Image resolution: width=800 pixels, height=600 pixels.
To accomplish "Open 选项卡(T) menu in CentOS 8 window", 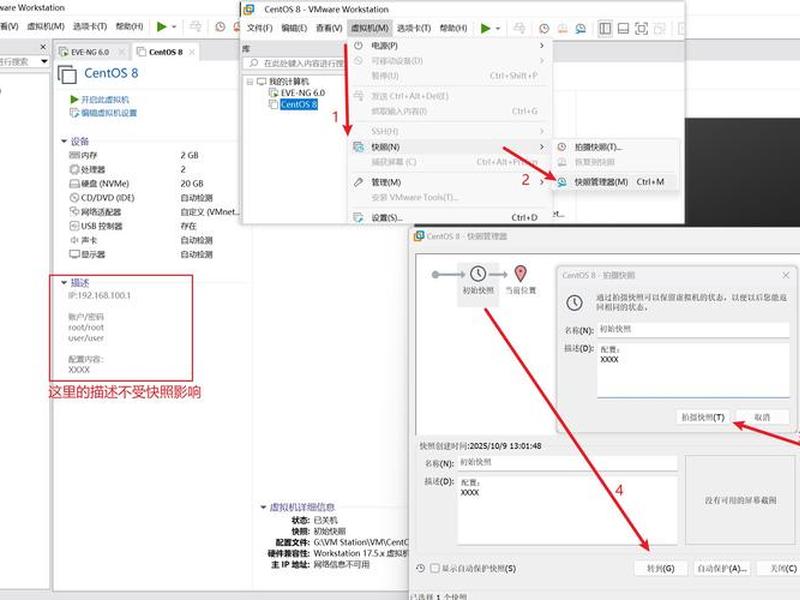I will tap(414, 28).
